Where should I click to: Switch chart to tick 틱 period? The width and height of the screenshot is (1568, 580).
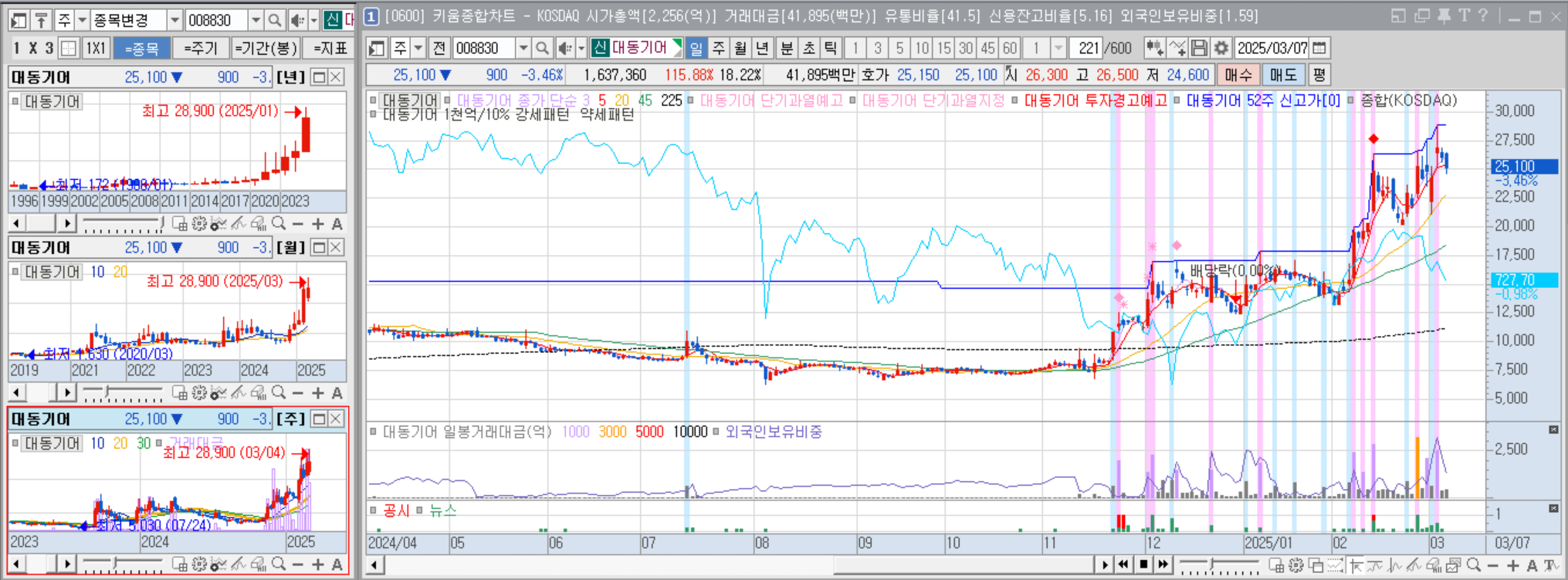point(830,48)
